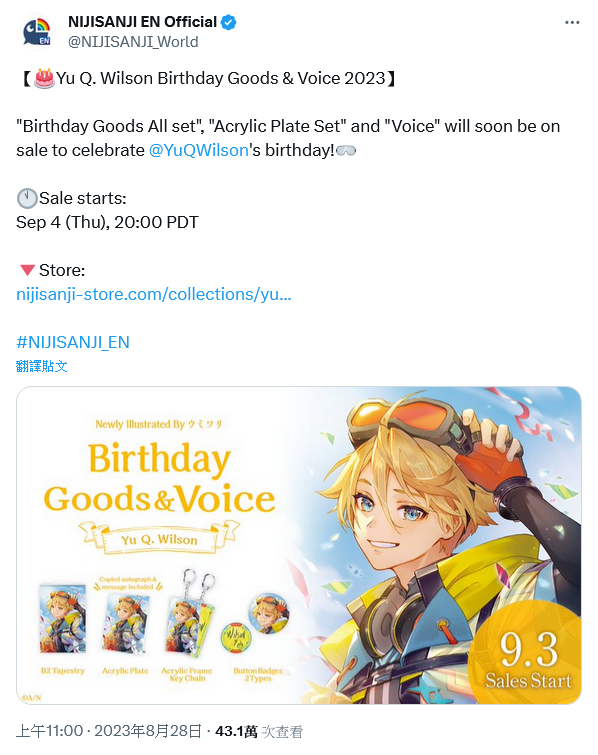This screenshot has width=598, height=755.
Task: Click the red down triangle beside Store
Action: tap(27, 270)
